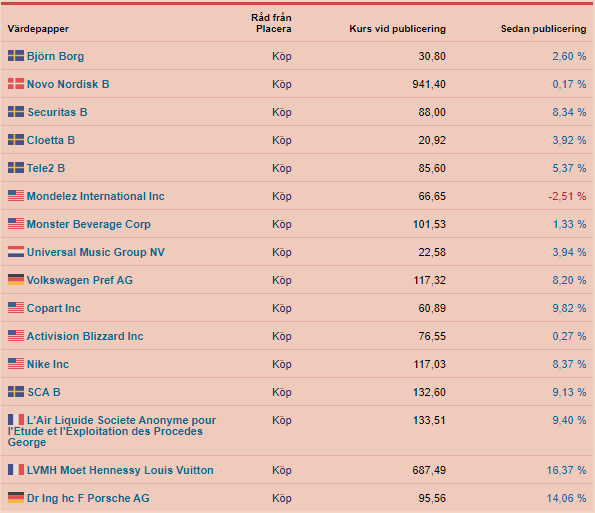Select the 9,40 % return for L'Air Liquide
Screen dimensions: 595x513
pos(569,420)
